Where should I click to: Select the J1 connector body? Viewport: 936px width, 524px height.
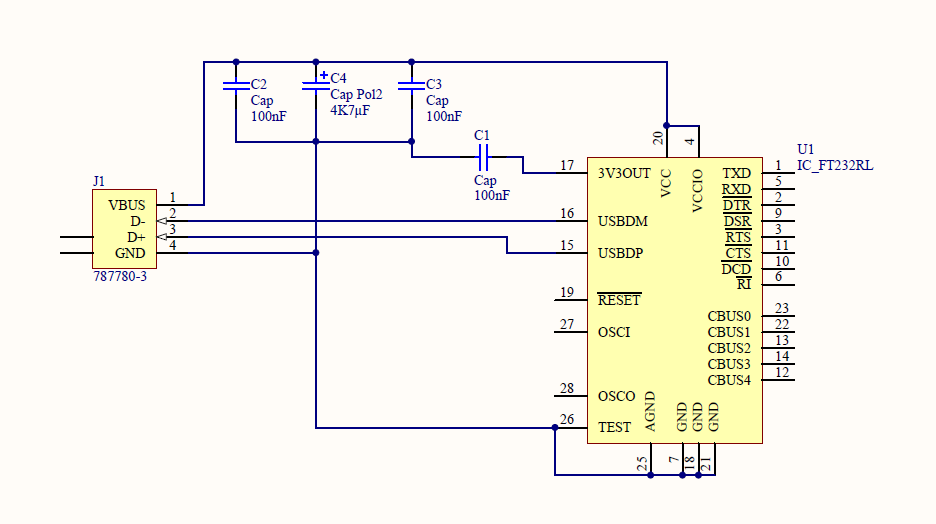(125, 229)
